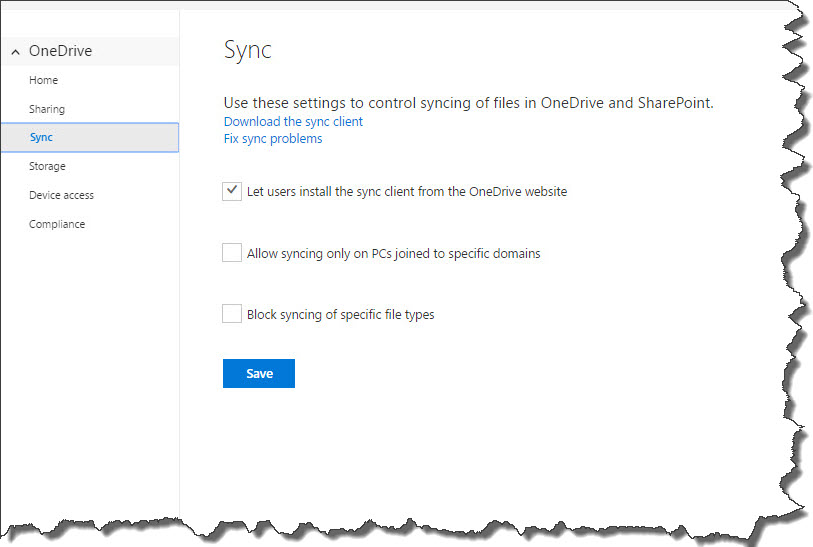The height and width of the screenshot is (547, 813).
Task: Tick the Block syncing of file types checkbox
Action: [232, 314]
